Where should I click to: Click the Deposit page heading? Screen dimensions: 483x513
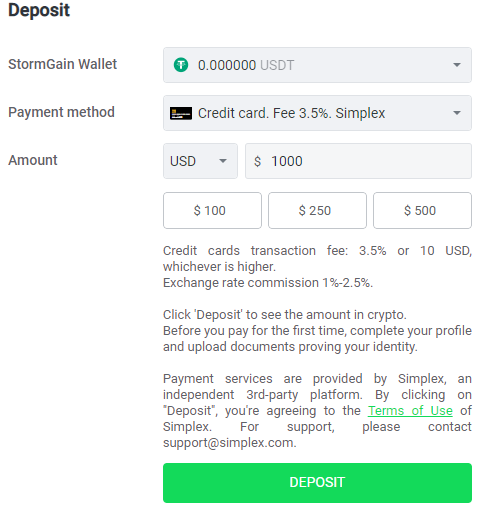click(39, 11)
